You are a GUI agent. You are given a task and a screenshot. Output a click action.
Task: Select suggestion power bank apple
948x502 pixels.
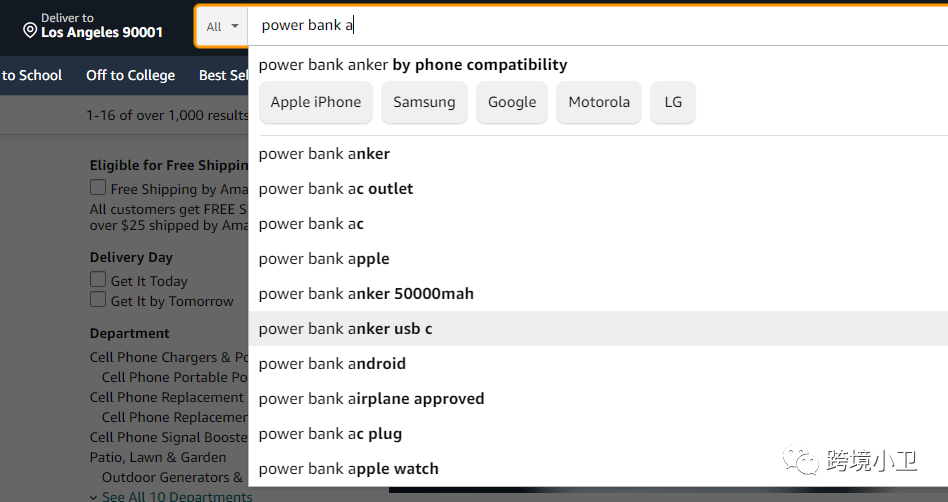point(324,259)
